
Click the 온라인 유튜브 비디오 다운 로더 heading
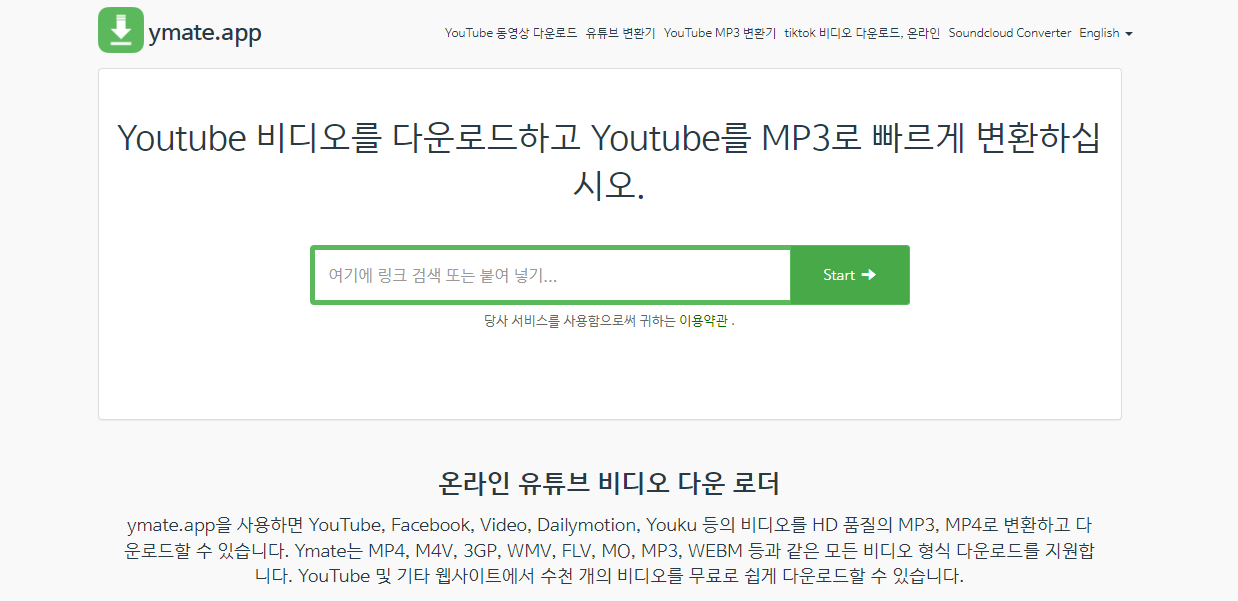[x=609, y=484]
